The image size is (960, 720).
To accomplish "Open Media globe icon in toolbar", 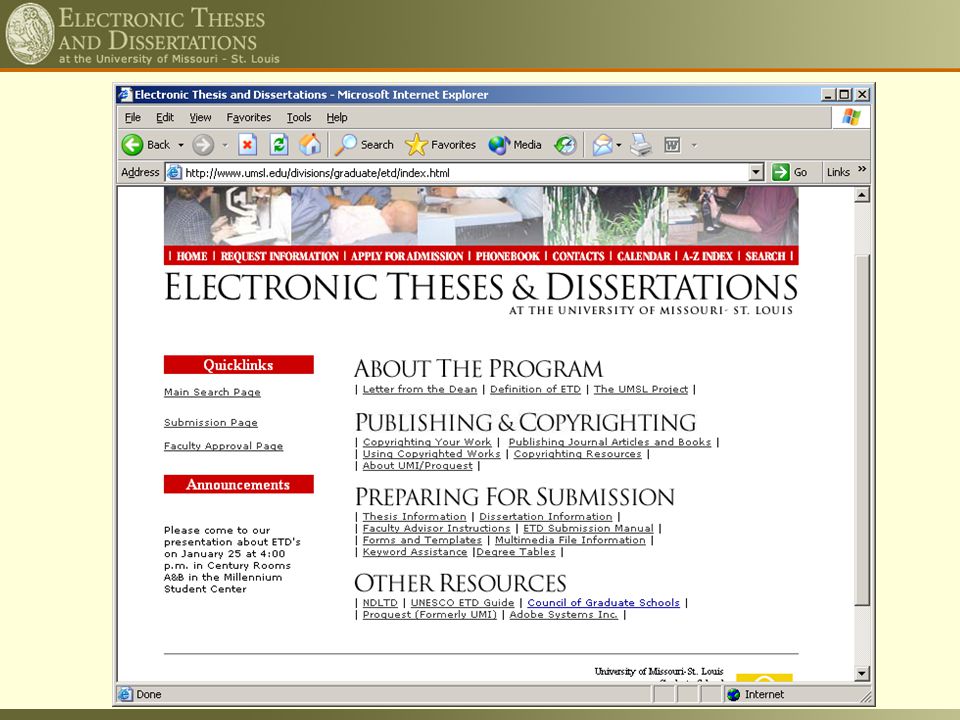I will pyautogui.click(x=499, y=145).
